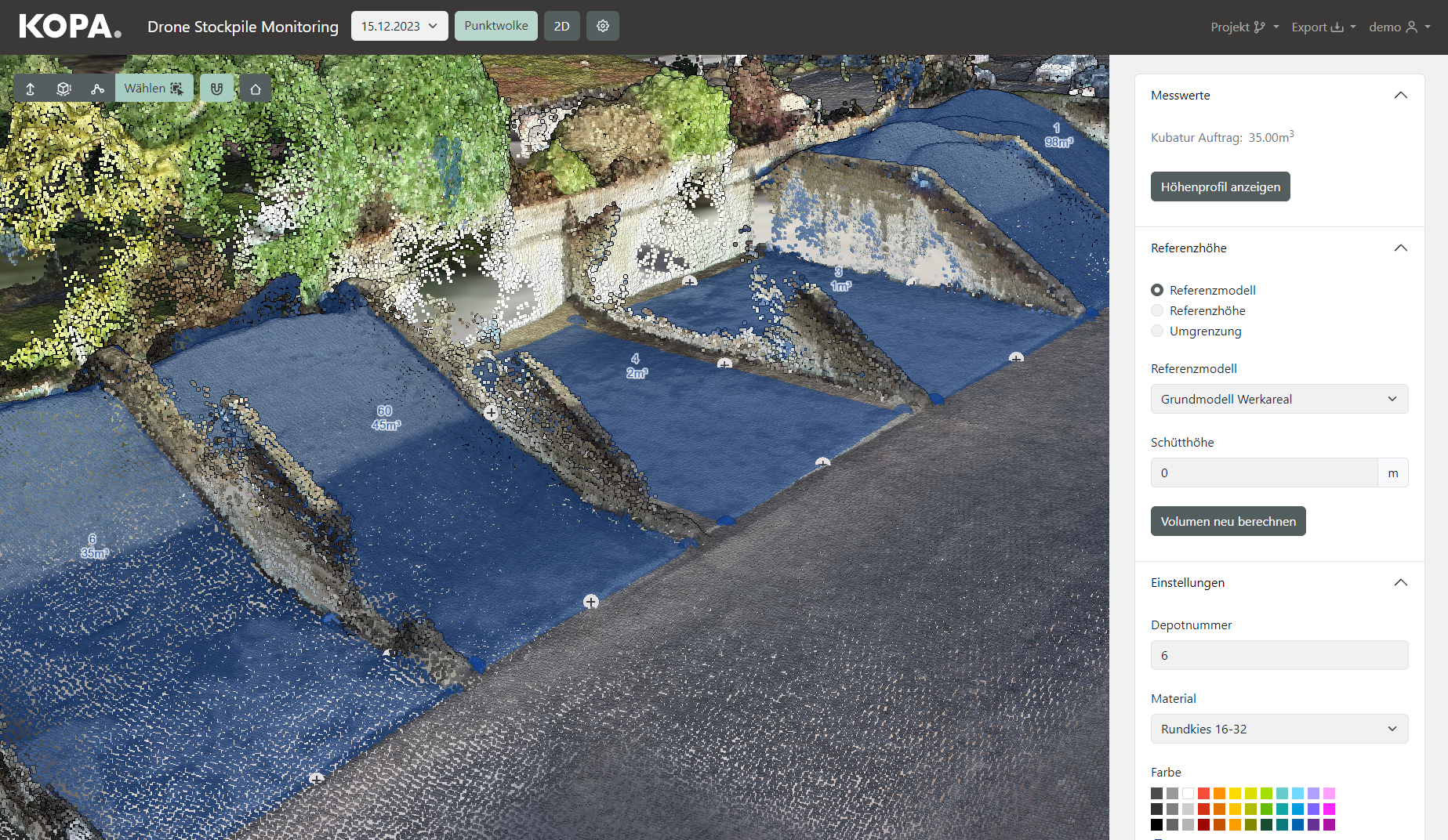Select stockpile label 6 with 35m³
The width and height of the screenshot is (1448, 840).
tap(94, 546)
